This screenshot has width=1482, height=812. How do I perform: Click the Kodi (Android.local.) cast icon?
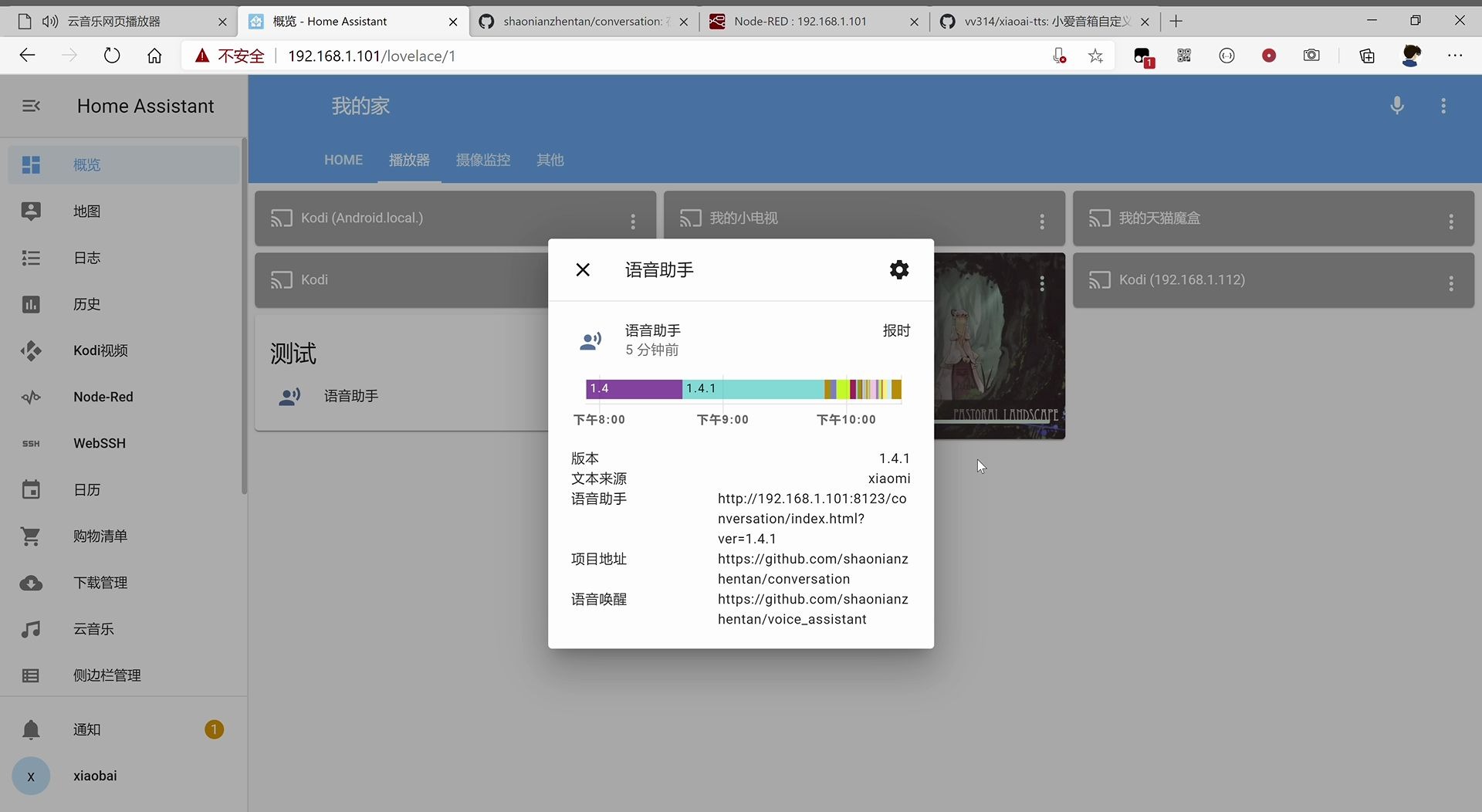click(x=281, y=218)
